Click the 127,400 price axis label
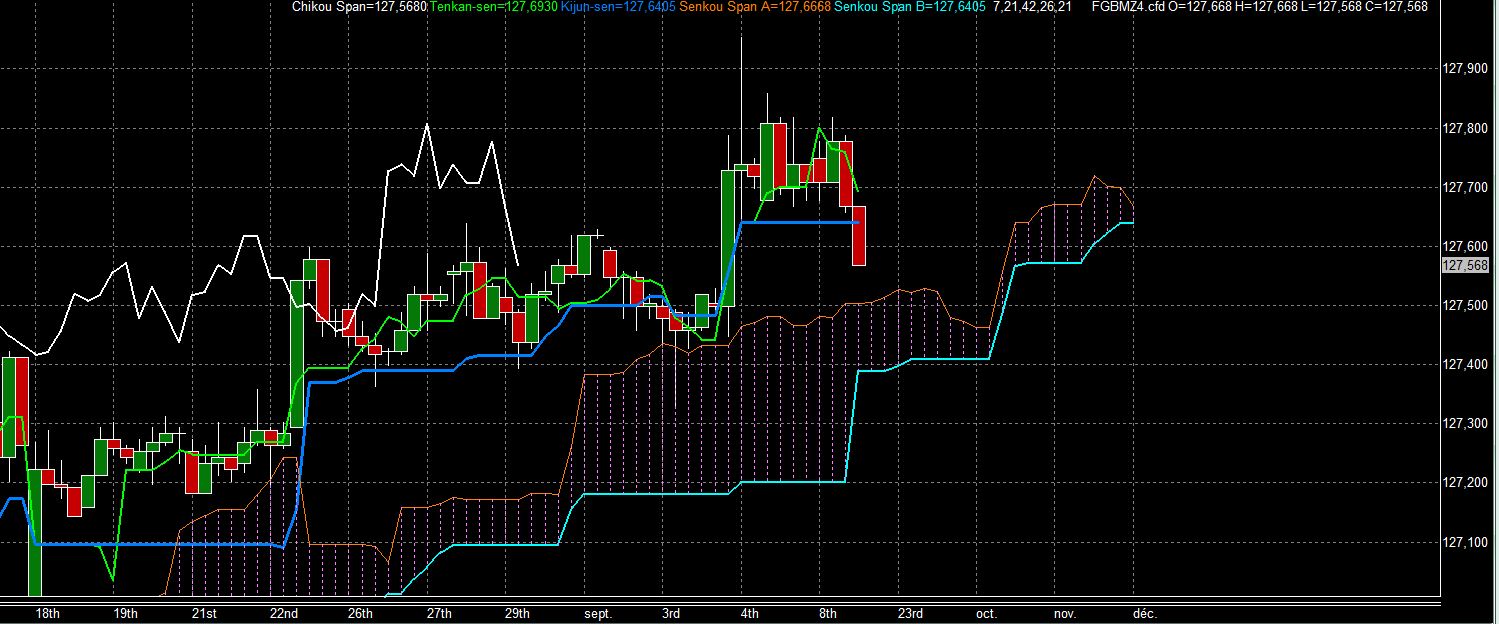 click(1466, 365)
